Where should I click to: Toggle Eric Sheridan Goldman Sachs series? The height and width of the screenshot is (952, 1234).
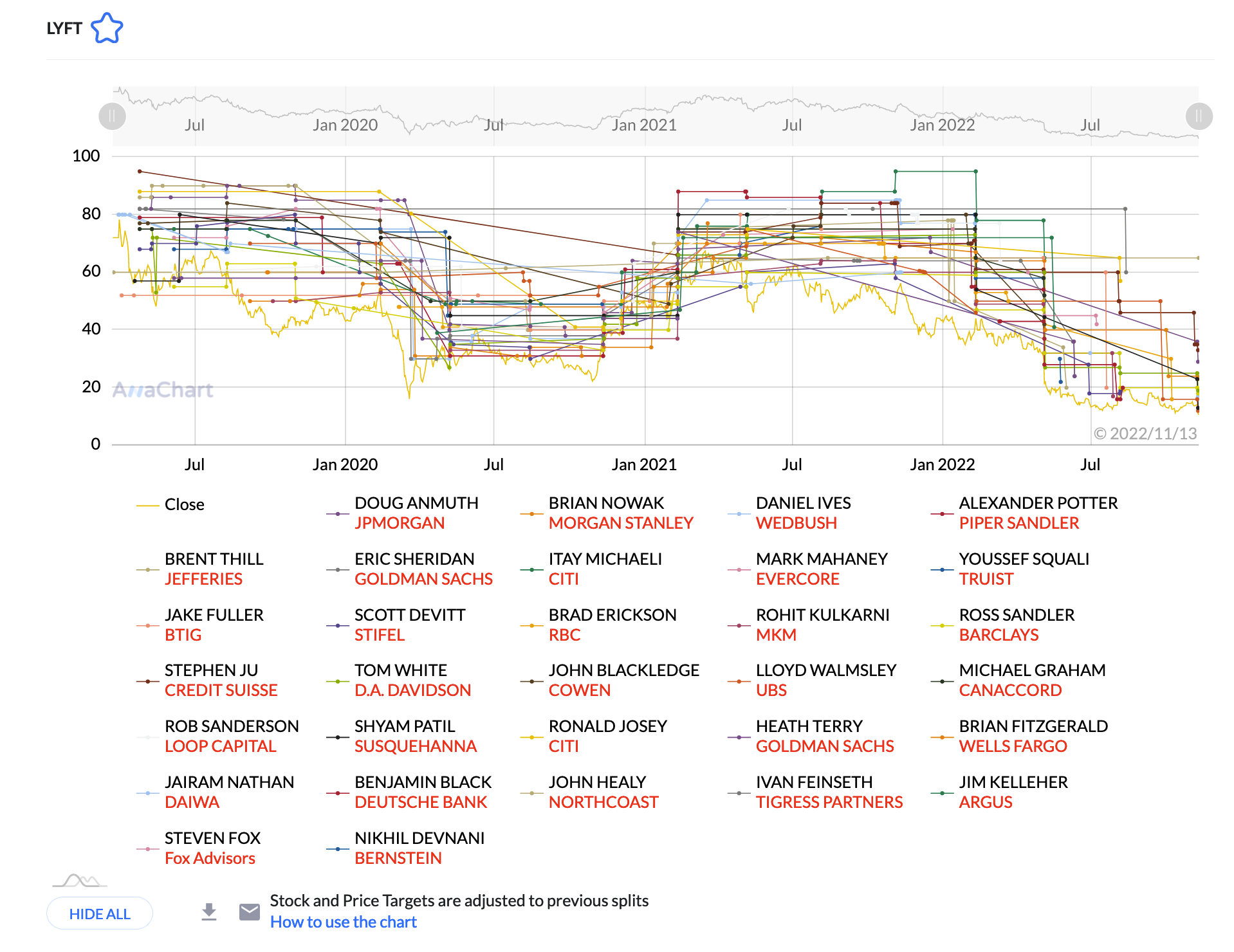point(410,569)
